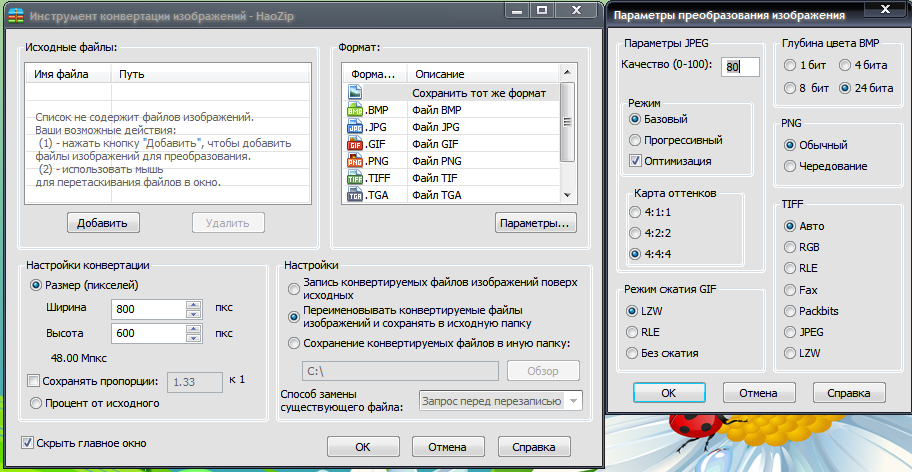Select the TIFF file format icon

pos(354,178)
